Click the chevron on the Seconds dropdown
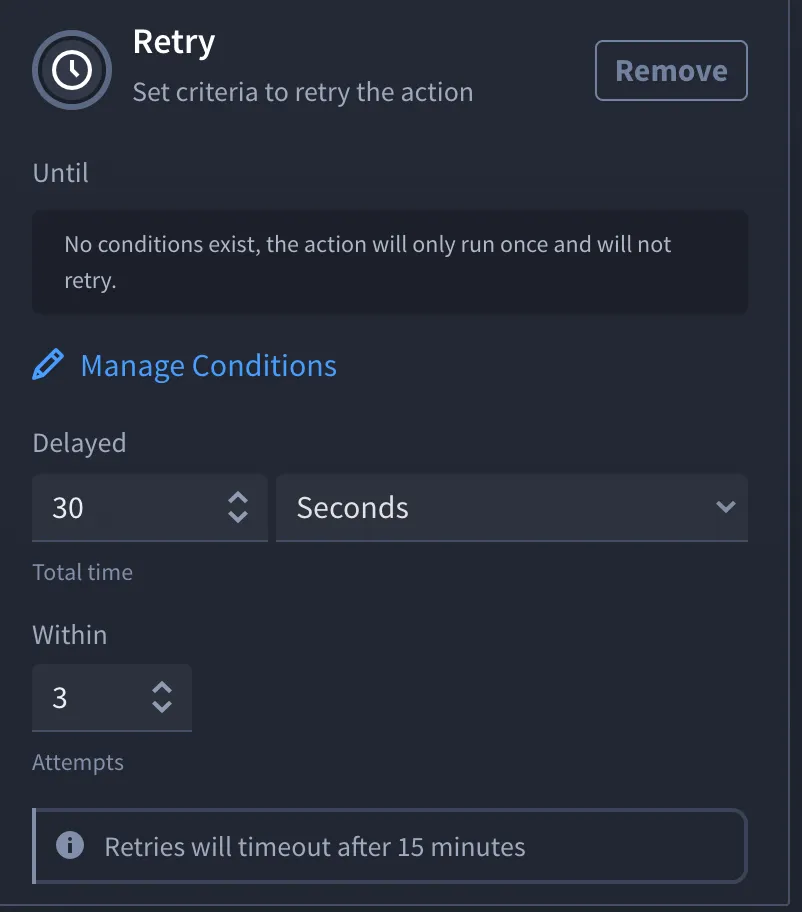802x912 pixels. tap(726, 507)
